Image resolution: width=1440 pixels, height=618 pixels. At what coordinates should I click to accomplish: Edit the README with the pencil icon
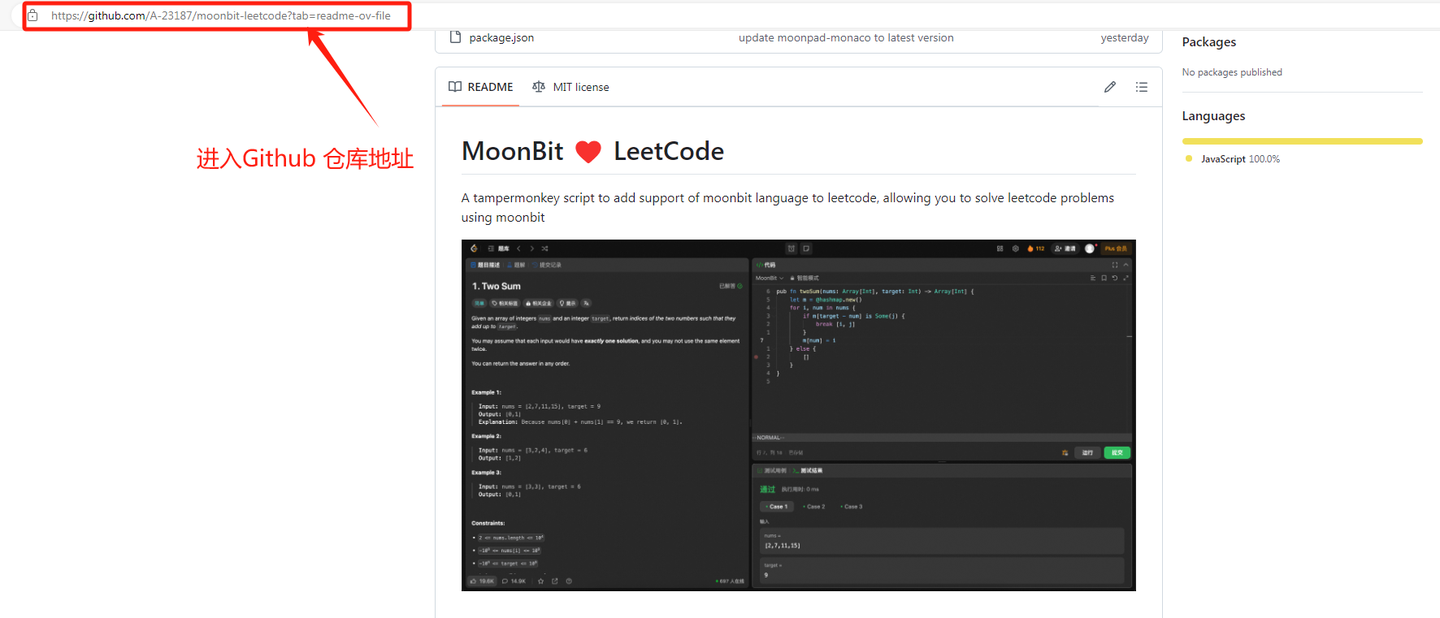coord(1110,87)
